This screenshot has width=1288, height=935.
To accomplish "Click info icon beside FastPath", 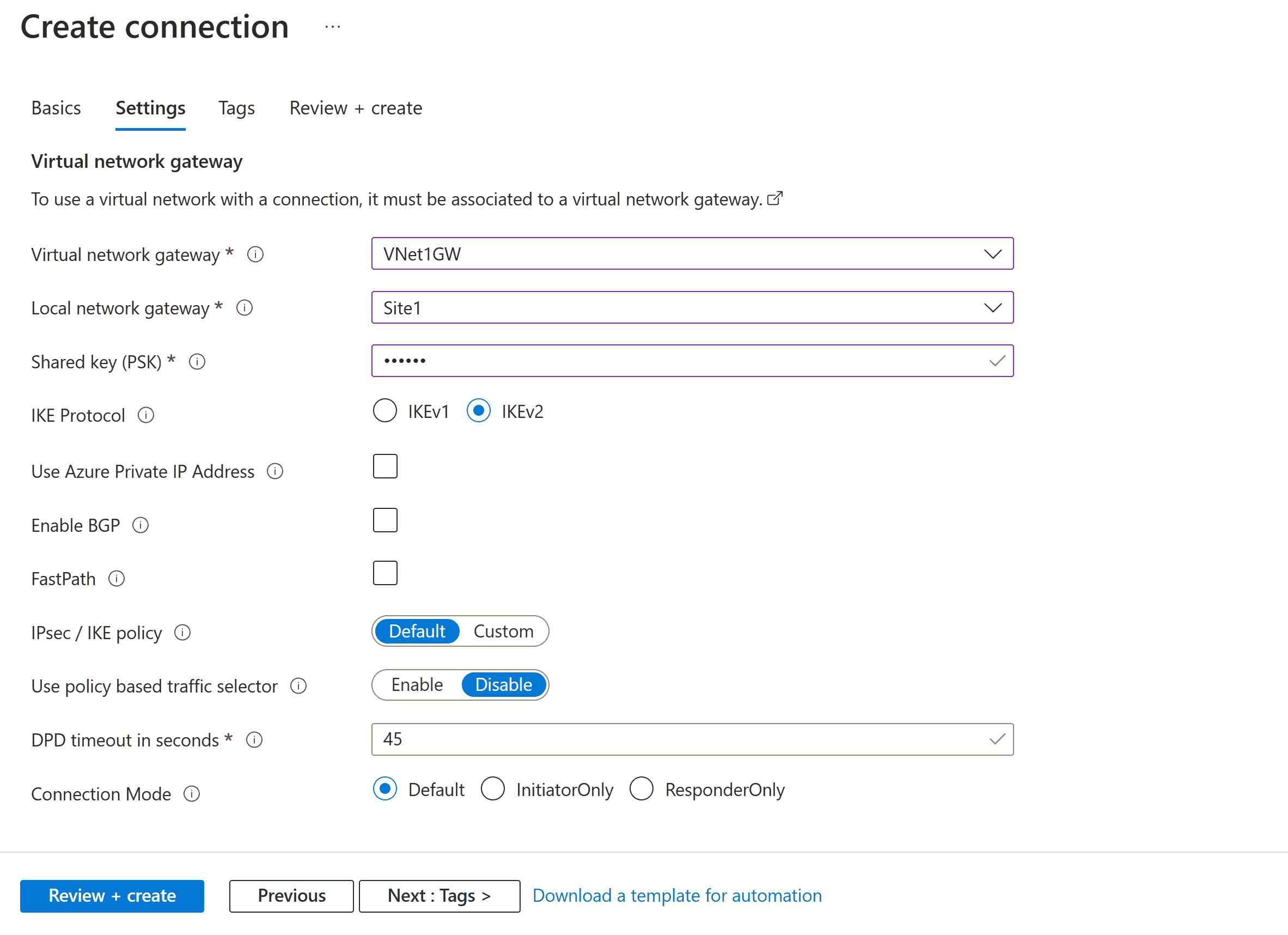I will [117, 578].
